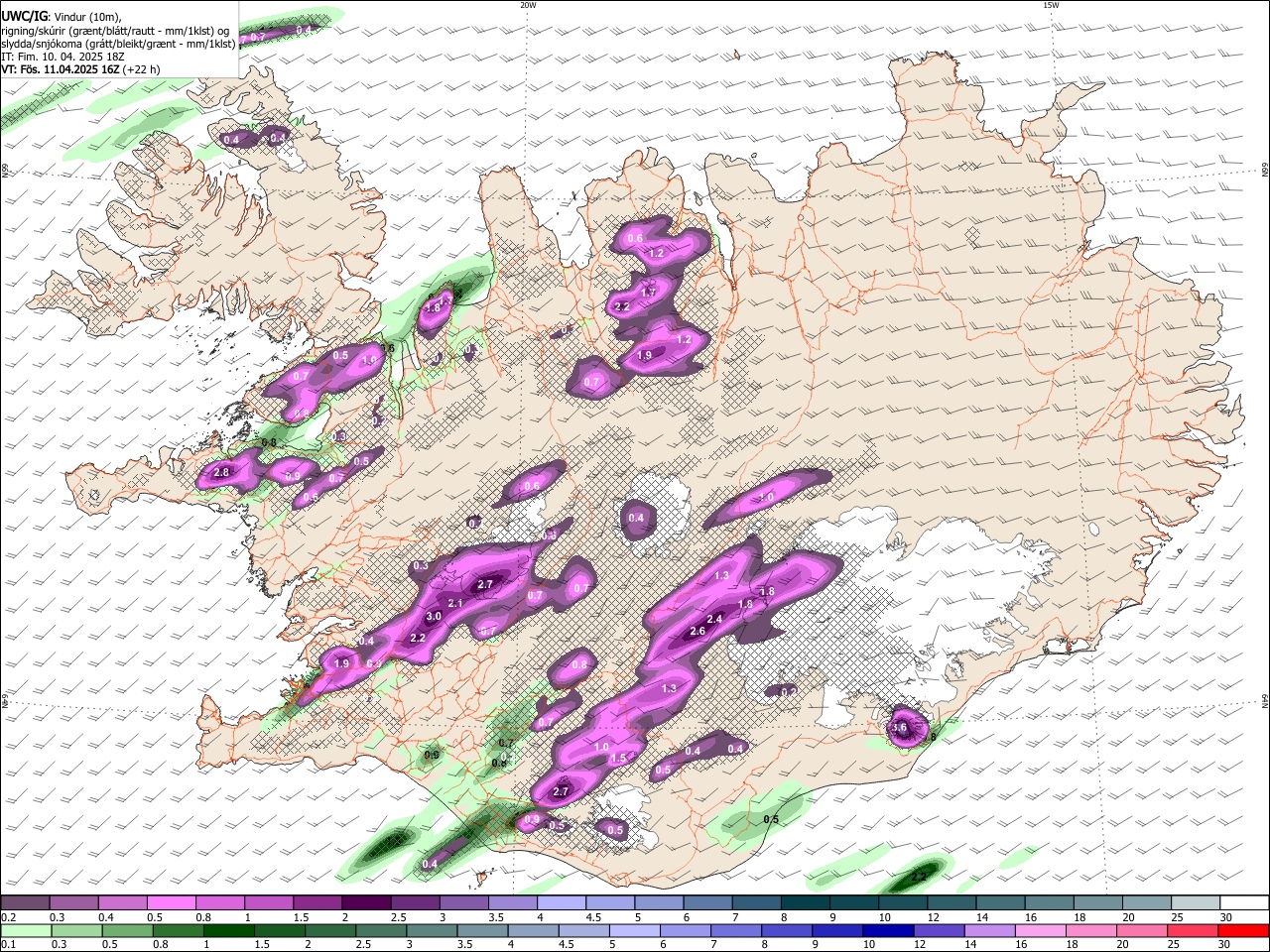The image size is (1270, 952).
Task: Click the 'IT: Fim. 10. 04. 2025 18Z' line
Action: coord(63,57)
